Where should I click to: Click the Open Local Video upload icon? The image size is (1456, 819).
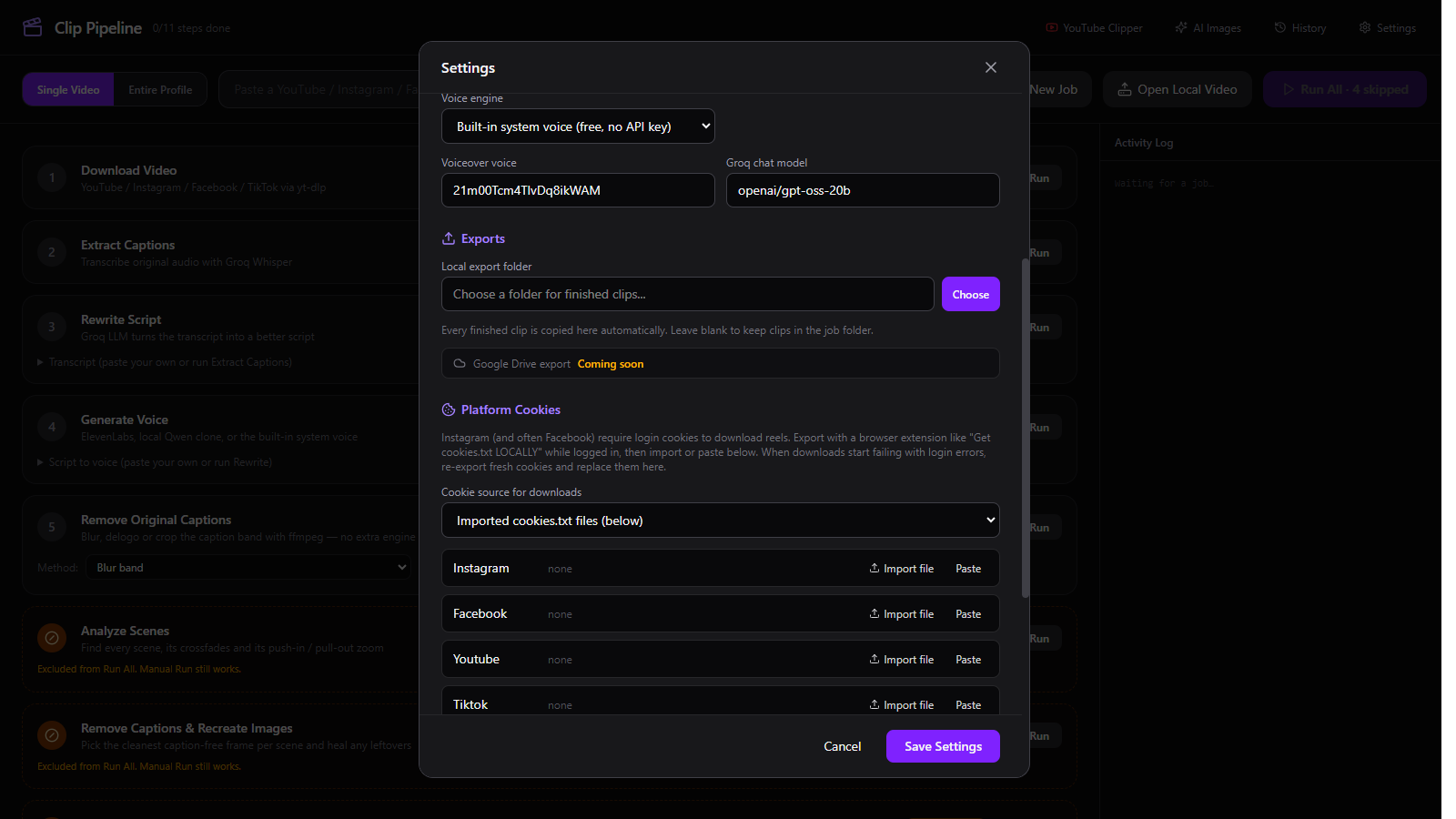(1125, 89)
